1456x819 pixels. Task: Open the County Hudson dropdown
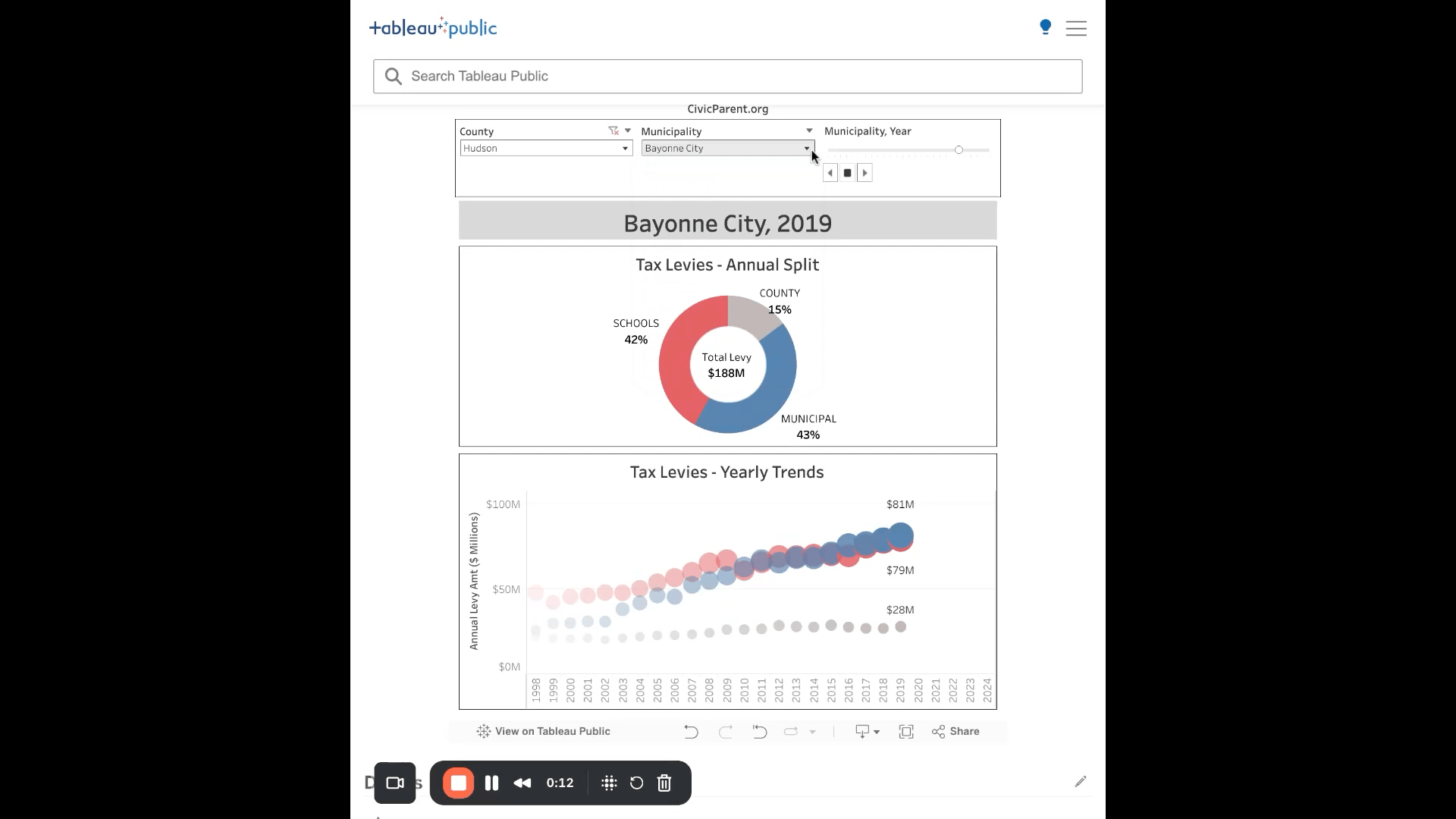(x=545, y=149)
